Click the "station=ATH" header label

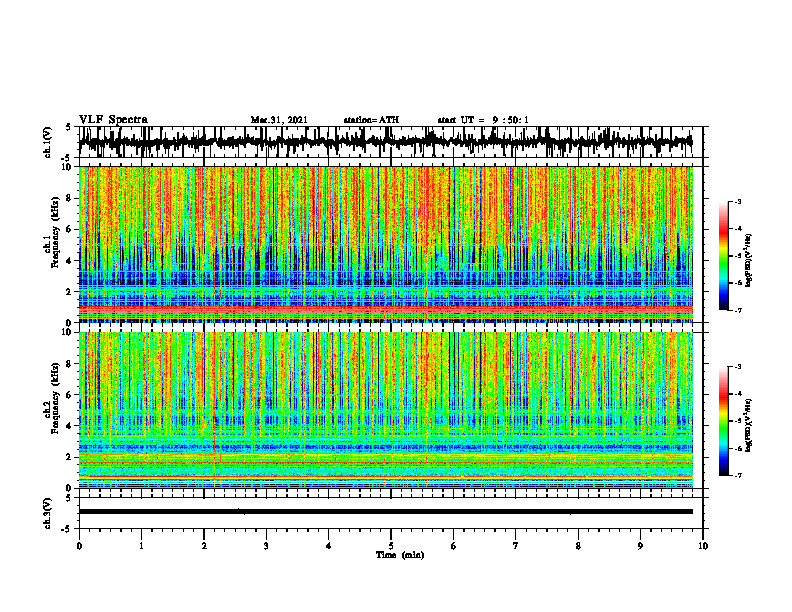pos(371,120)
